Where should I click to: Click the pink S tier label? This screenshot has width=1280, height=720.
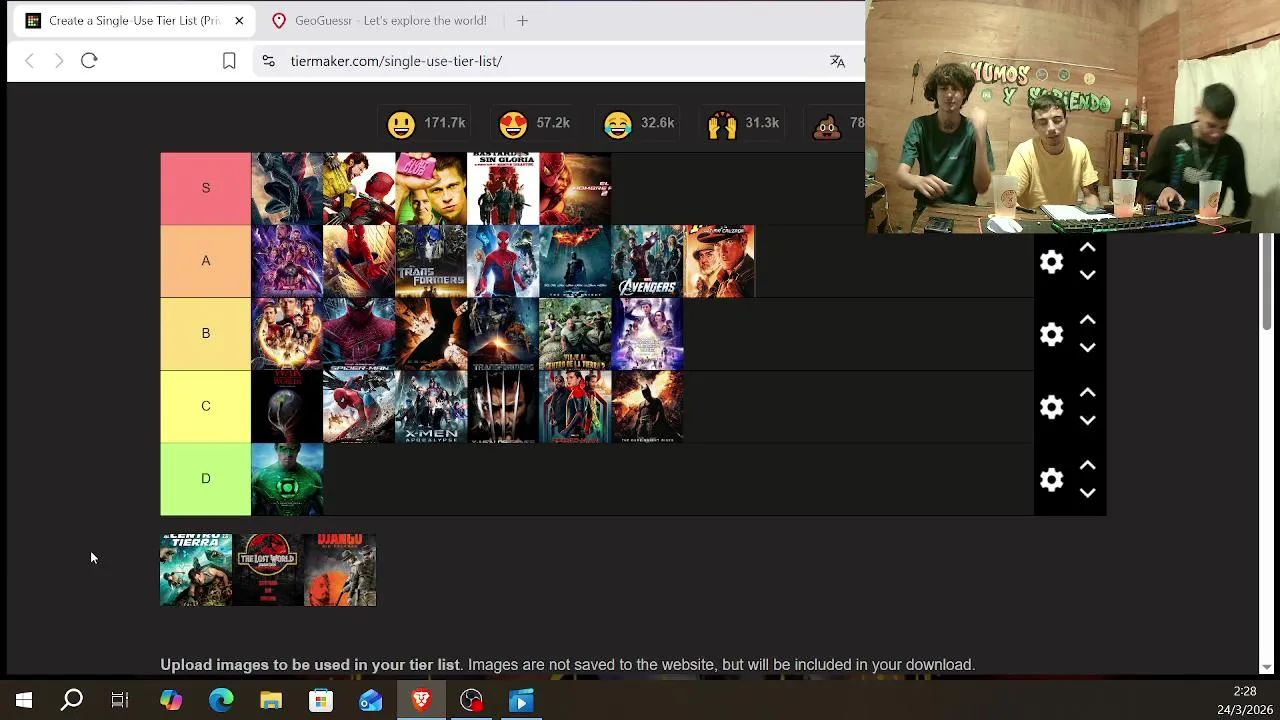(x=205, y=188)
